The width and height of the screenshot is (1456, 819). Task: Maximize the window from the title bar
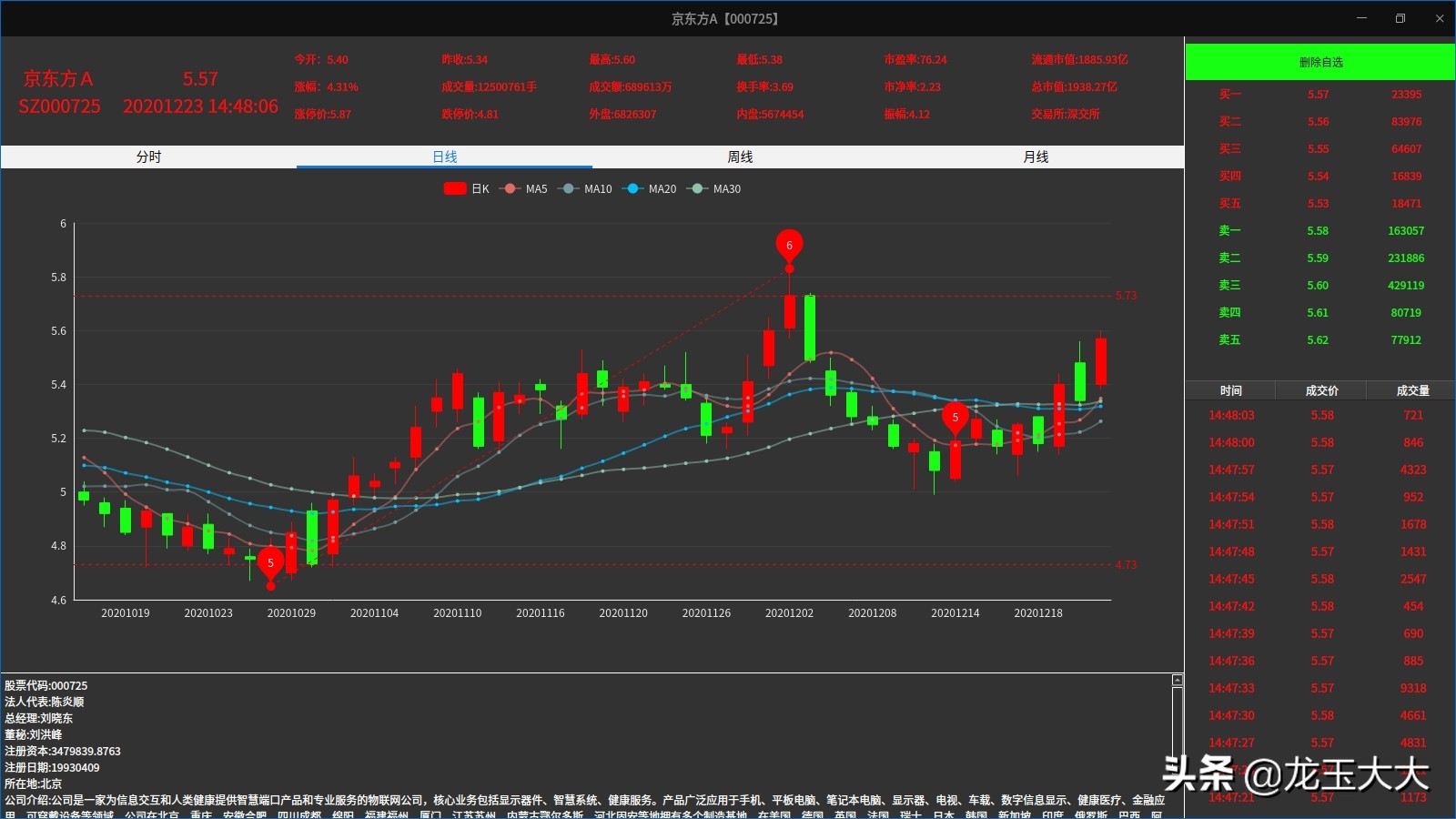point(1400,18)
